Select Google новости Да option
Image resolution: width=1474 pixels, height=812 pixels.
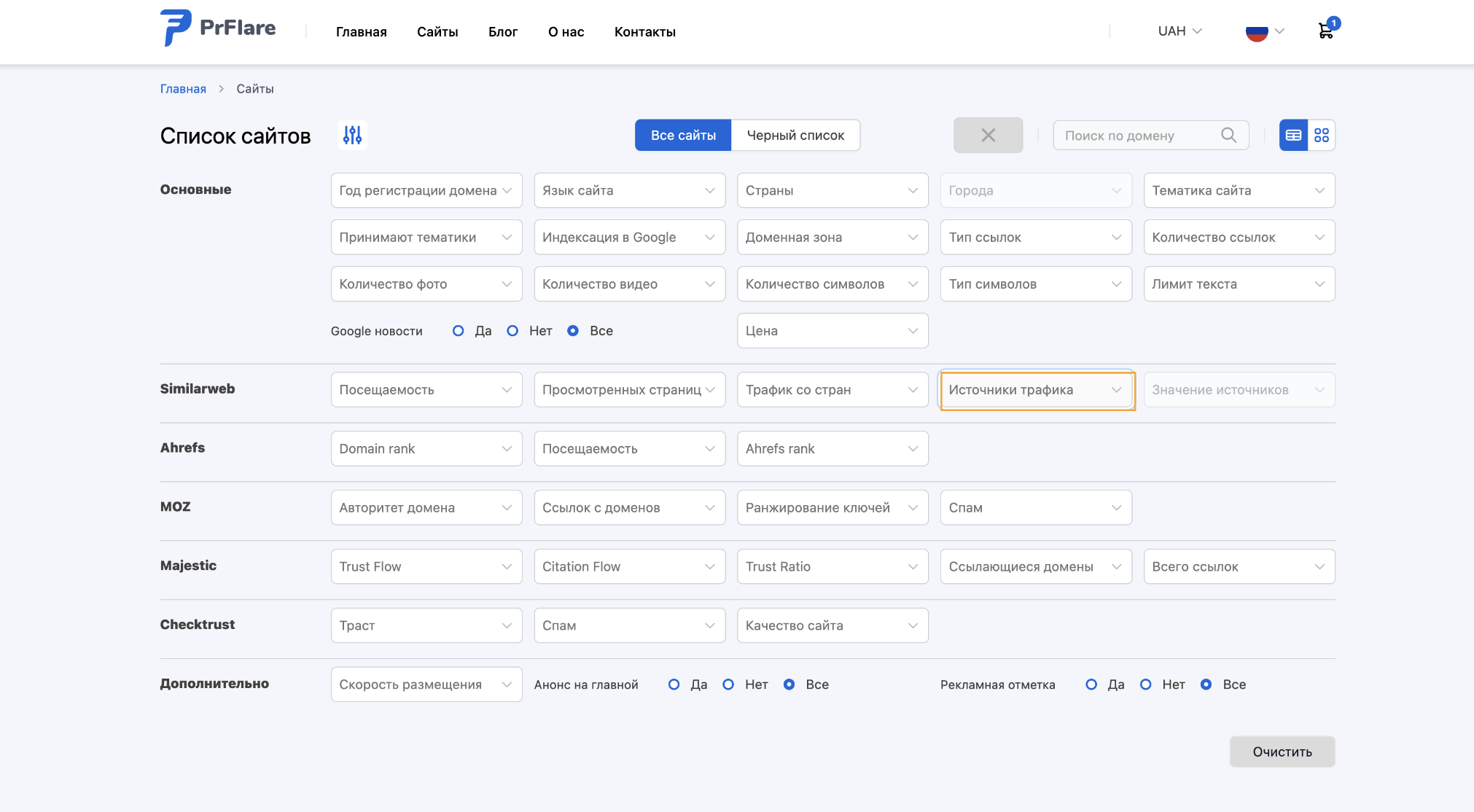tap(458, 331)
